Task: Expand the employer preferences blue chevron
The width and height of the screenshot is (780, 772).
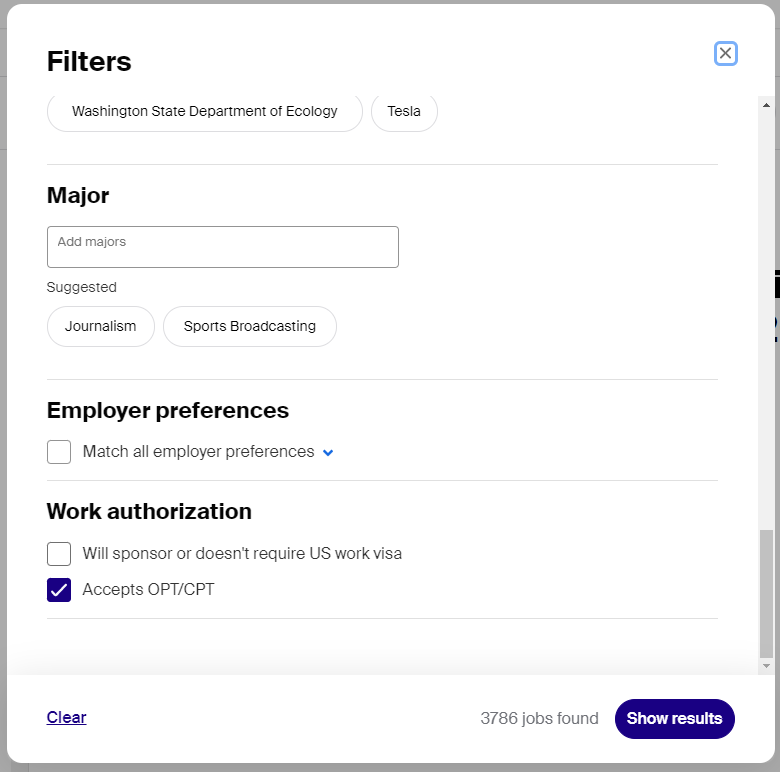Action: (328, 452)
